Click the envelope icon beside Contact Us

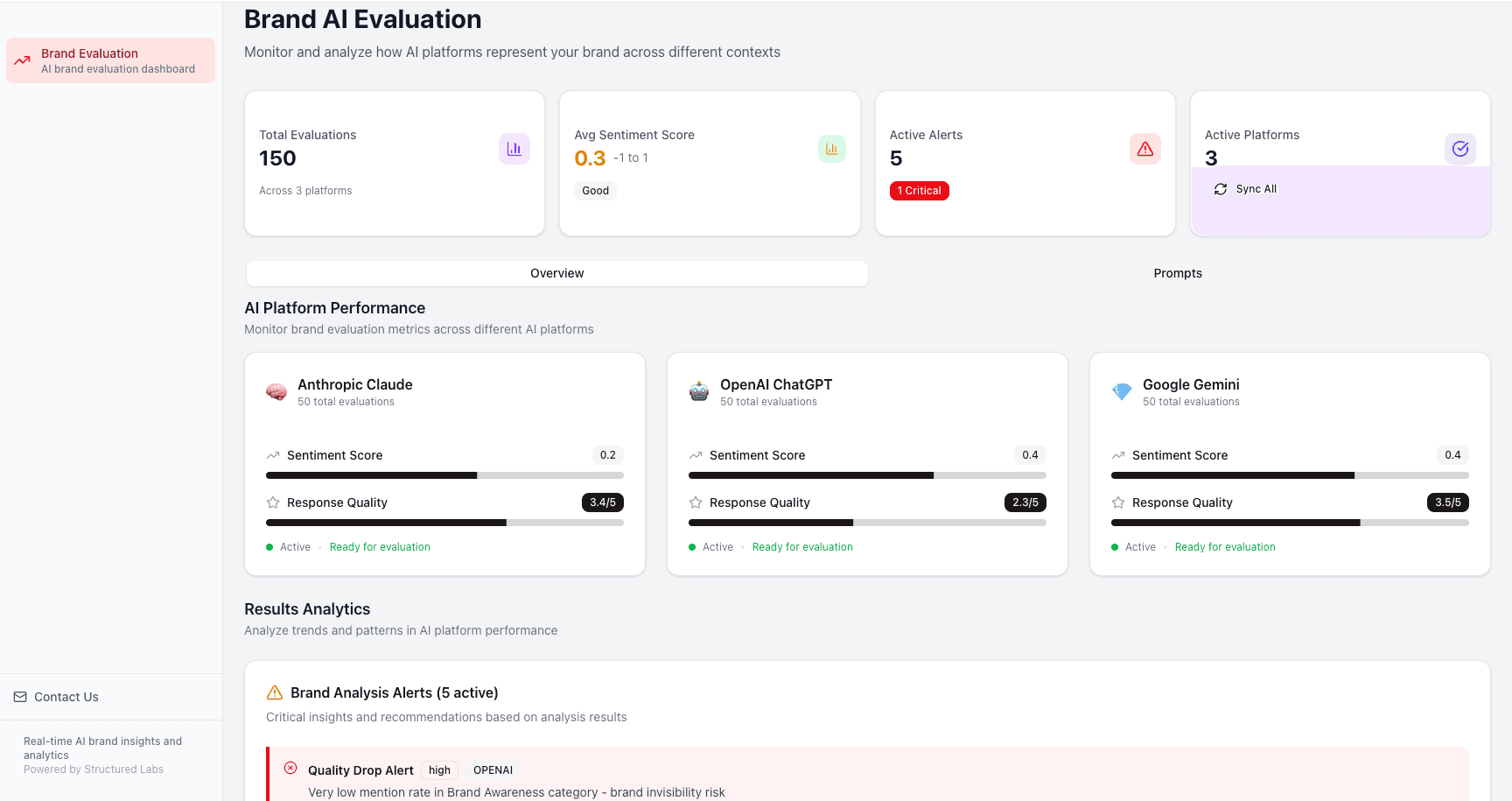click(x=19, y=696)
